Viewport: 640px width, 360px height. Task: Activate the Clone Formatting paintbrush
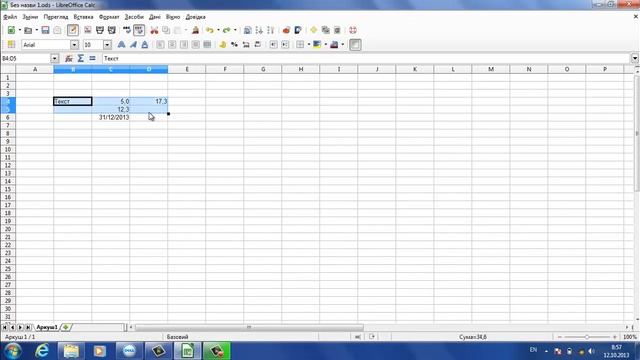click(x=196, y=30)
